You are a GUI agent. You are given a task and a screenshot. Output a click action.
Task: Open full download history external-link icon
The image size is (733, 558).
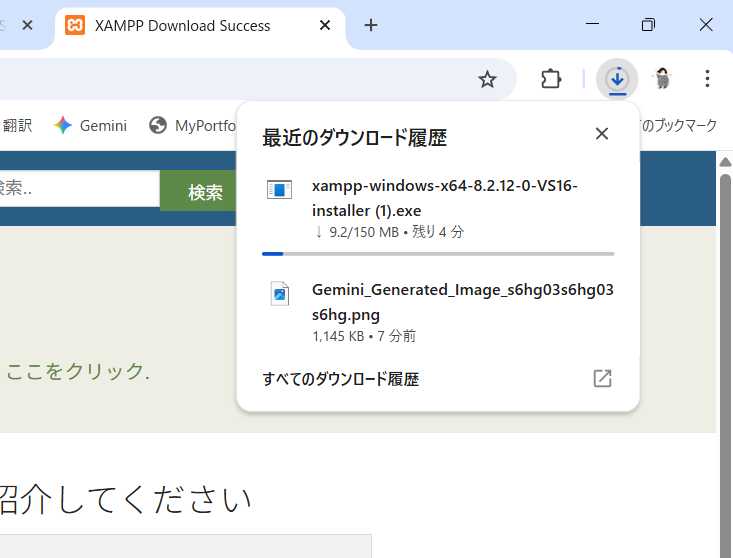coord(602,378)
